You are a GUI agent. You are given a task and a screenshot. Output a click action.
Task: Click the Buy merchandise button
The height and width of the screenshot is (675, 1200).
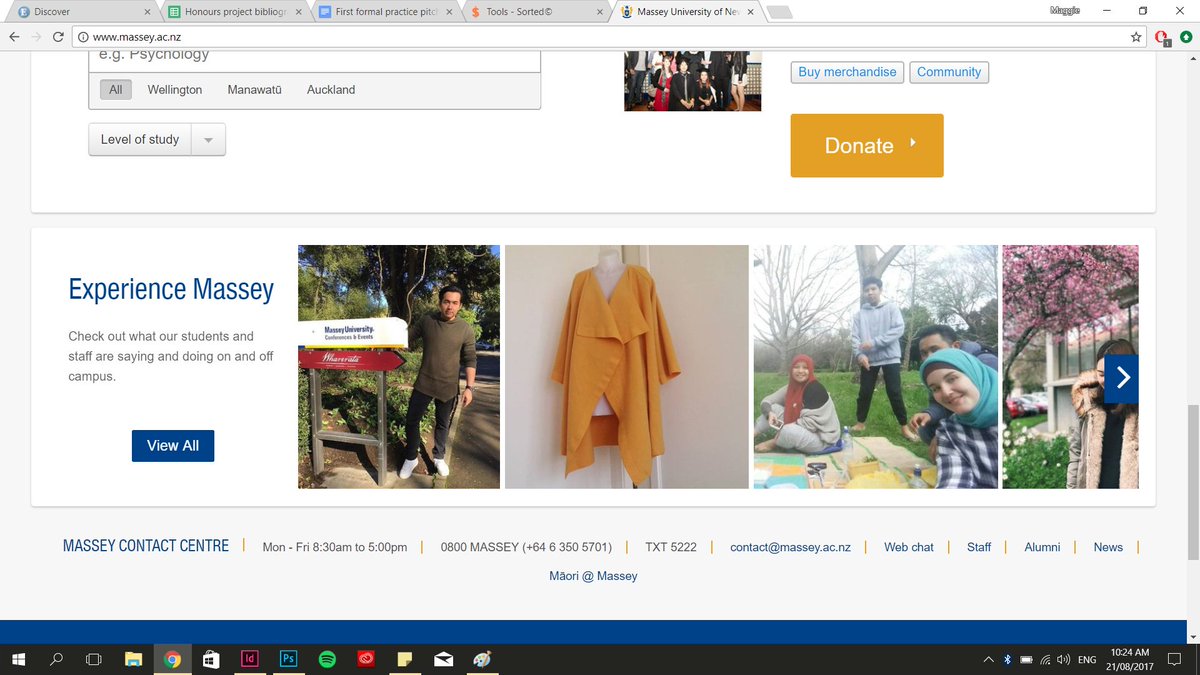847,72
